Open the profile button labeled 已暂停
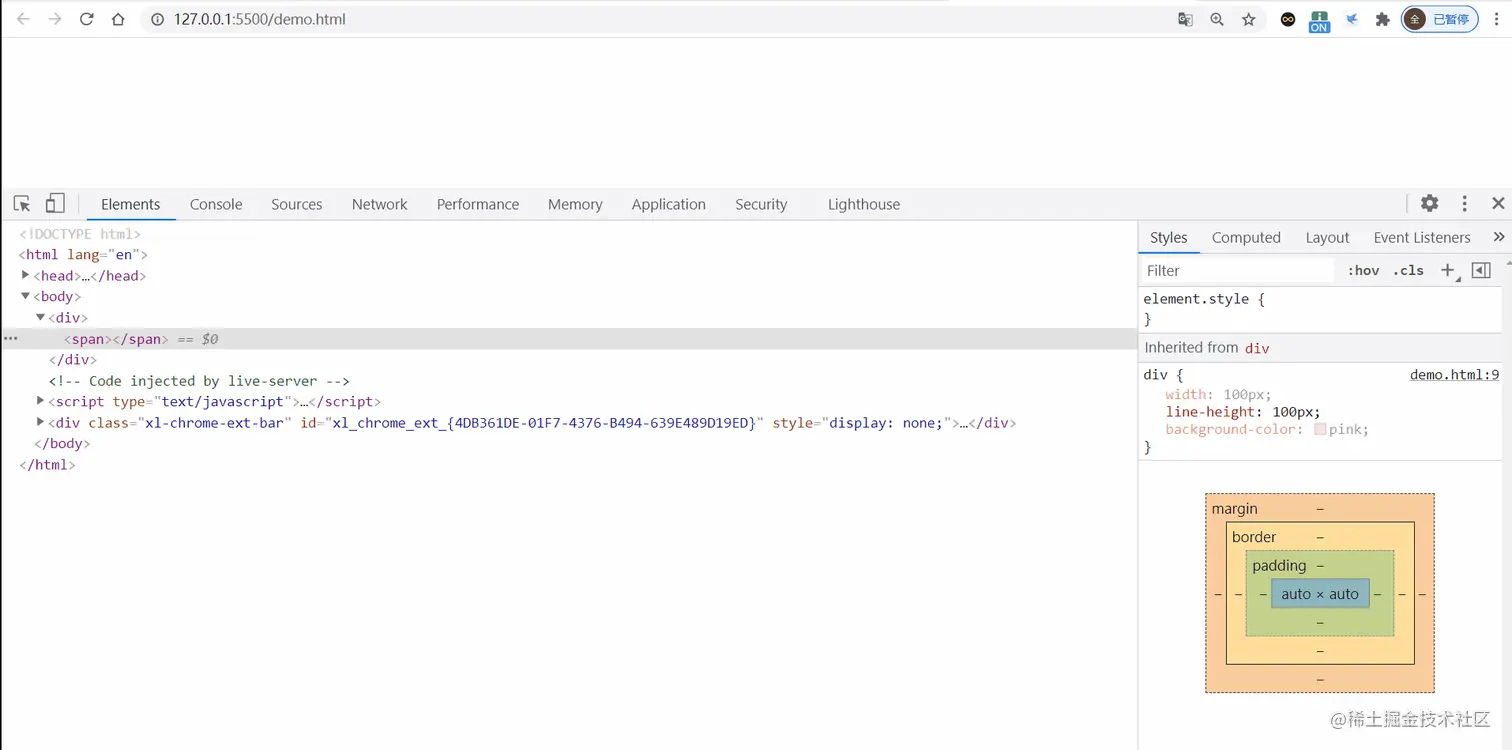This screenshot has width=1512, height=750. click(x=1440, y=19)
